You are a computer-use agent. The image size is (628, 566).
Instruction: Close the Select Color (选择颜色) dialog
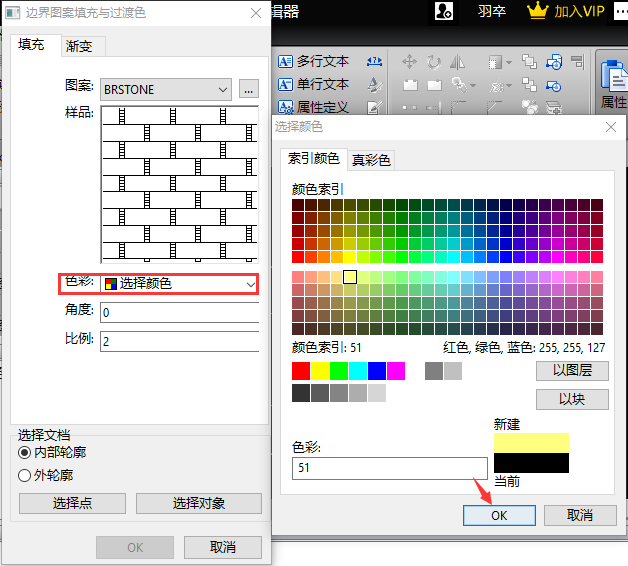point(611,127)
